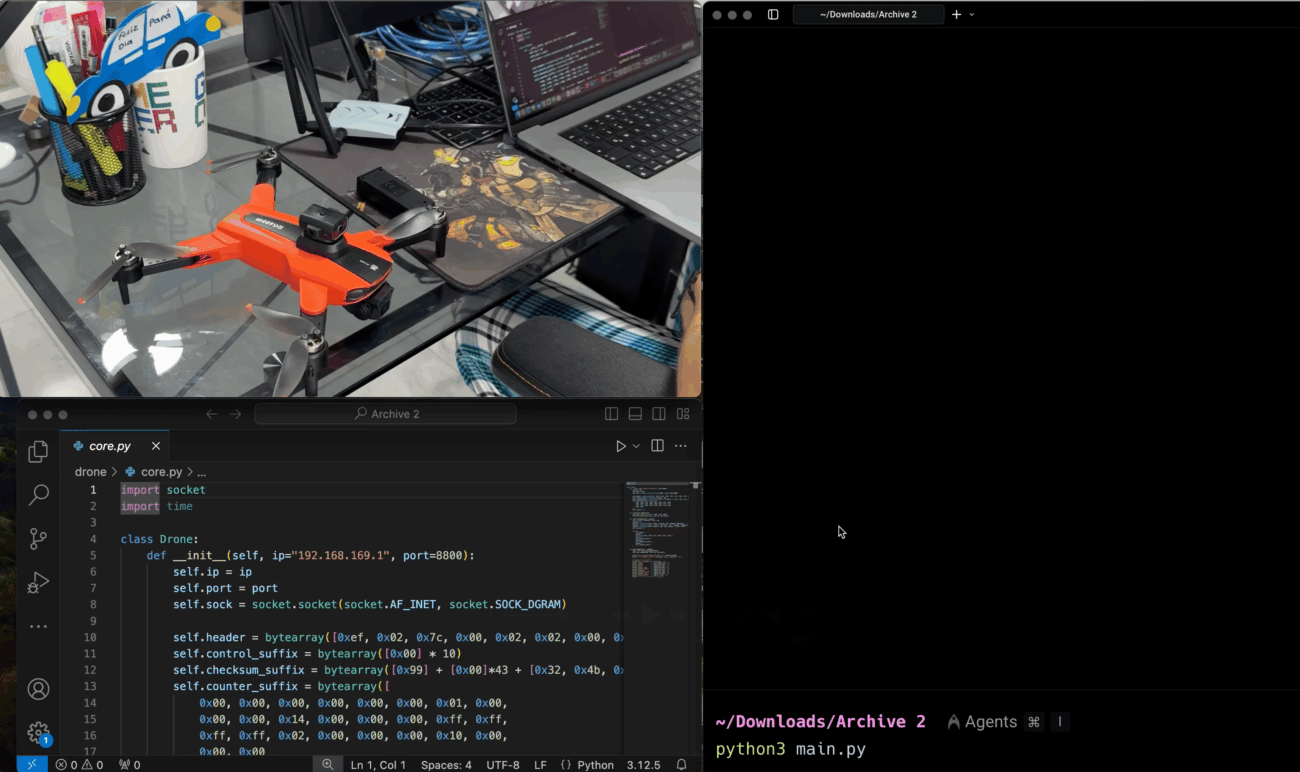Toggle the terminal sidebar panel icon
Image resolution: width=1300 pixels, height=772 pixels.
click(x=773, y=15)
